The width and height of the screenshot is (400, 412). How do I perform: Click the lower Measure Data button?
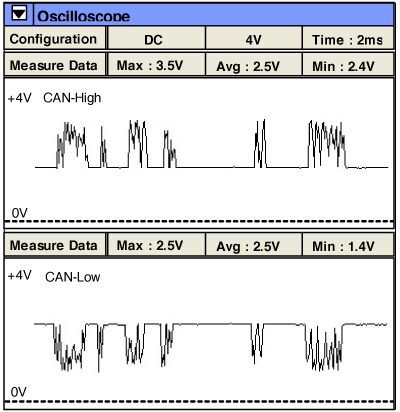pyautogui.click(x=54, y=245)
